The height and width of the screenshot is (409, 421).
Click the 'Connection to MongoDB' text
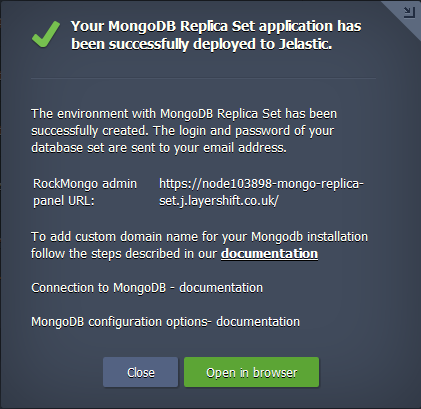tap(99, 288)
